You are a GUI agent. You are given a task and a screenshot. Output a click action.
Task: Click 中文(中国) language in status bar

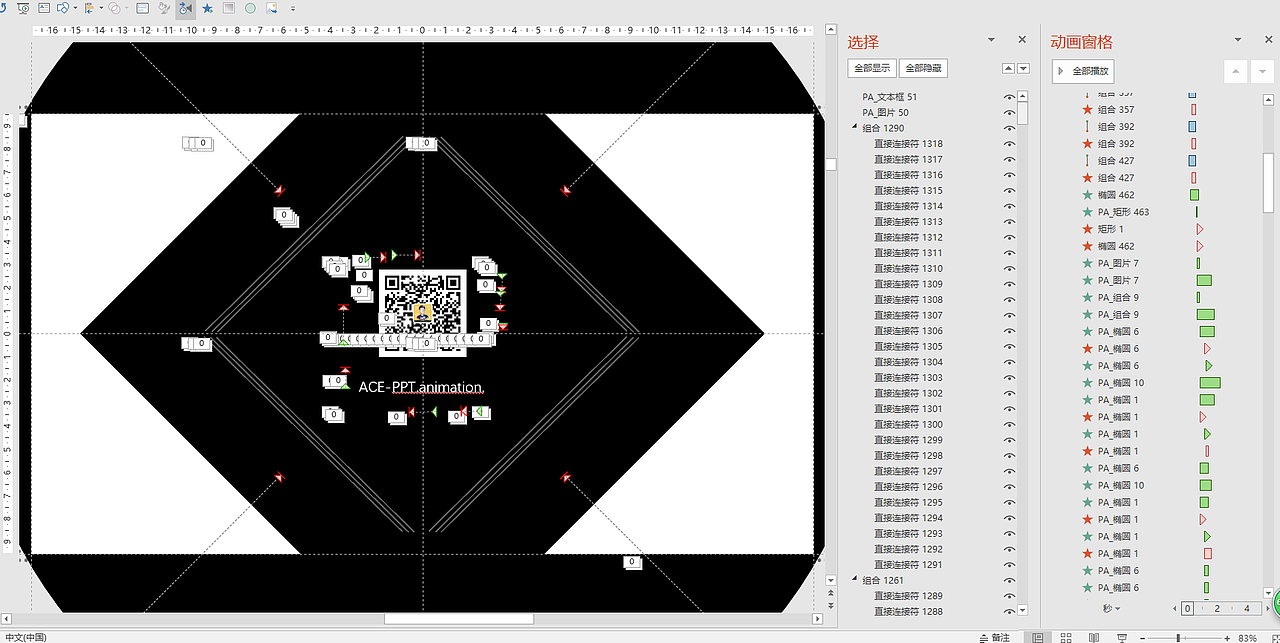26,637
